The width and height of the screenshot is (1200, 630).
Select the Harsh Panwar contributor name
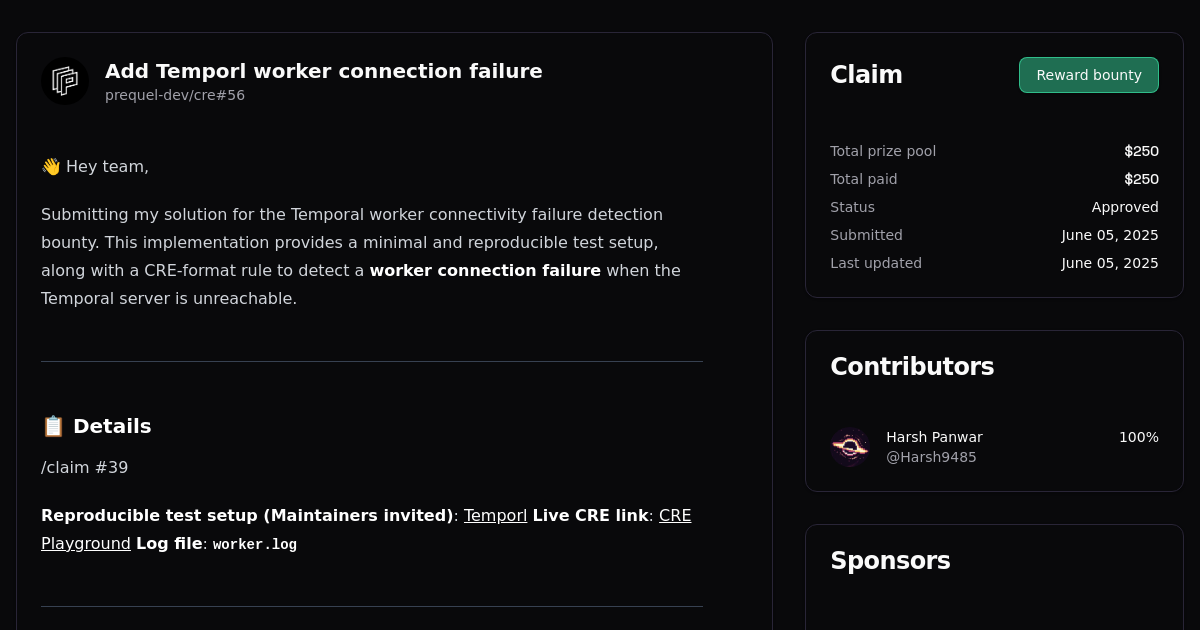point(934,437)
